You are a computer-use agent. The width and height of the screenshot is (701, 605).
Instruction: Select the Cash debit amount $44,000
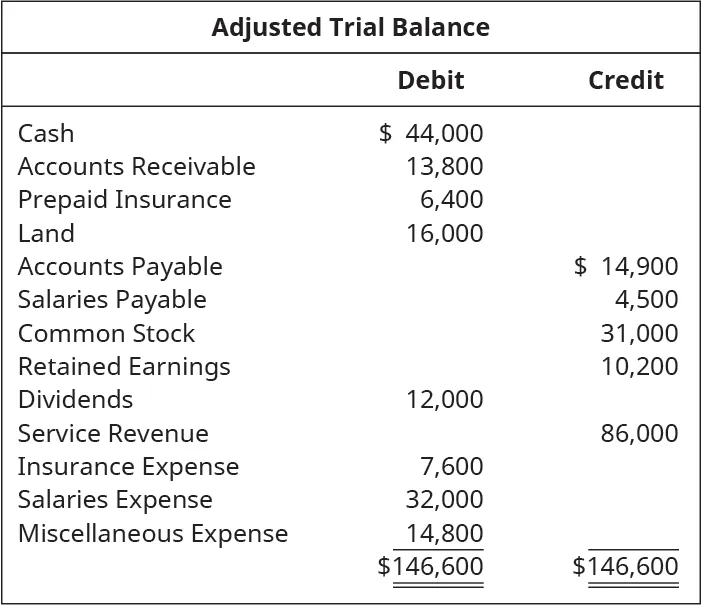pos(432,134)
